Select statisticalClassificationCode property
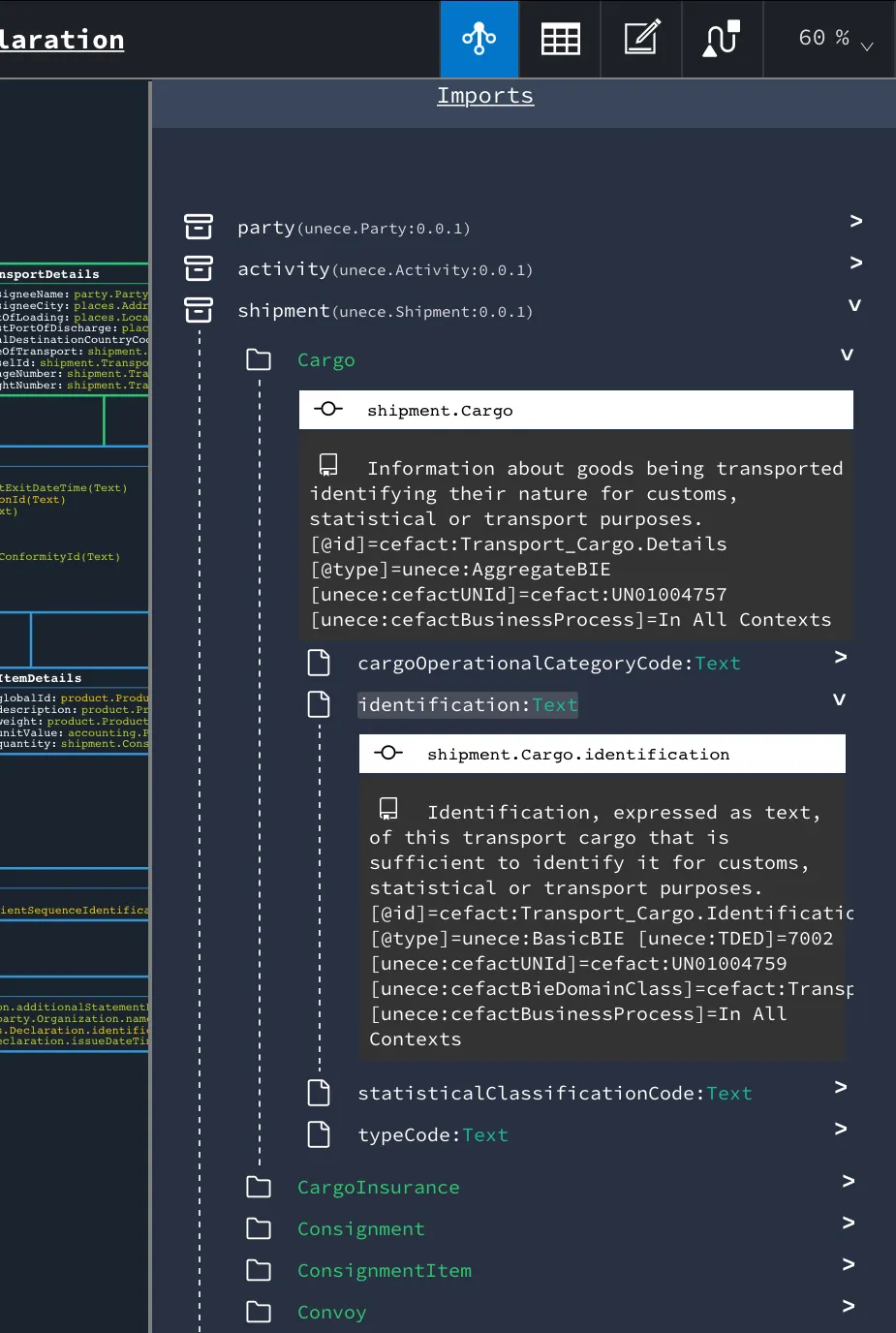 click(x=555, y=1094)
